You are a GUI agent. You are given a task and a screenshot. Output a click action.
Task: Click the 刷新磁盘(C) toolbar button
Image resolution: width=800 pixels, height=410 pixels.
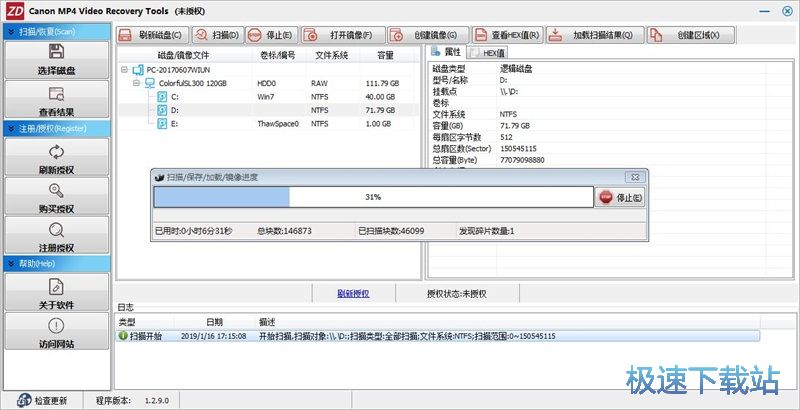pyautogui.click(x=151, y=35)
